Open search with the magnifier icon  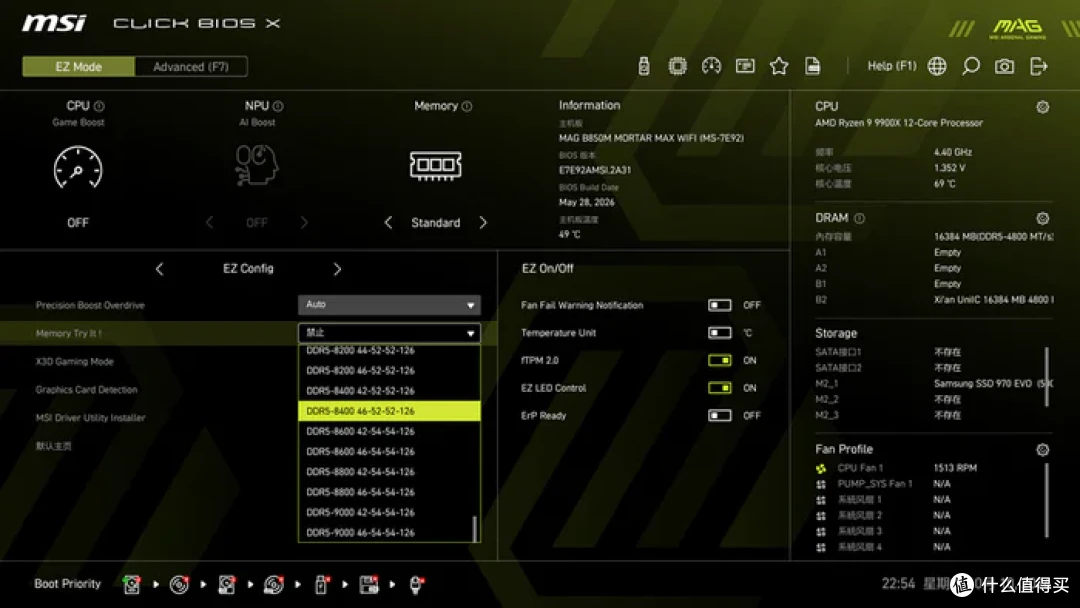(x=970, y=66)
